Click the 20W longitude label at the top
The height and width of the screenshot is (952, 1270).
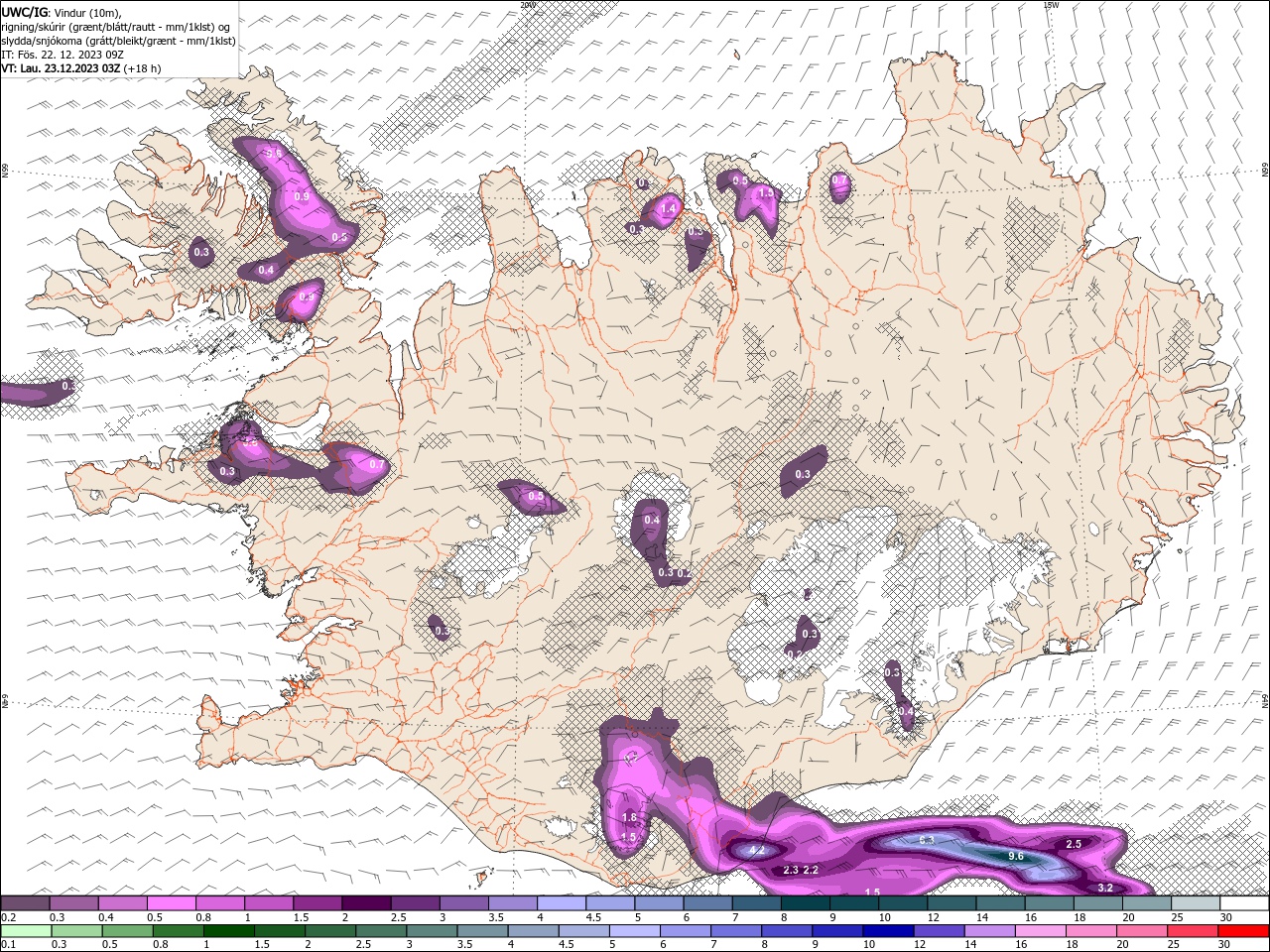[x=528, y=5]
